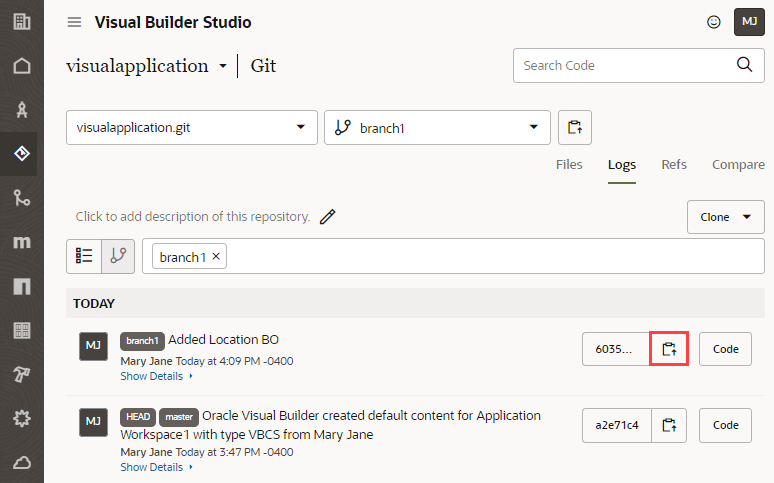
Task: Click the branch1 label on commit
Action: tap(142, 341)
